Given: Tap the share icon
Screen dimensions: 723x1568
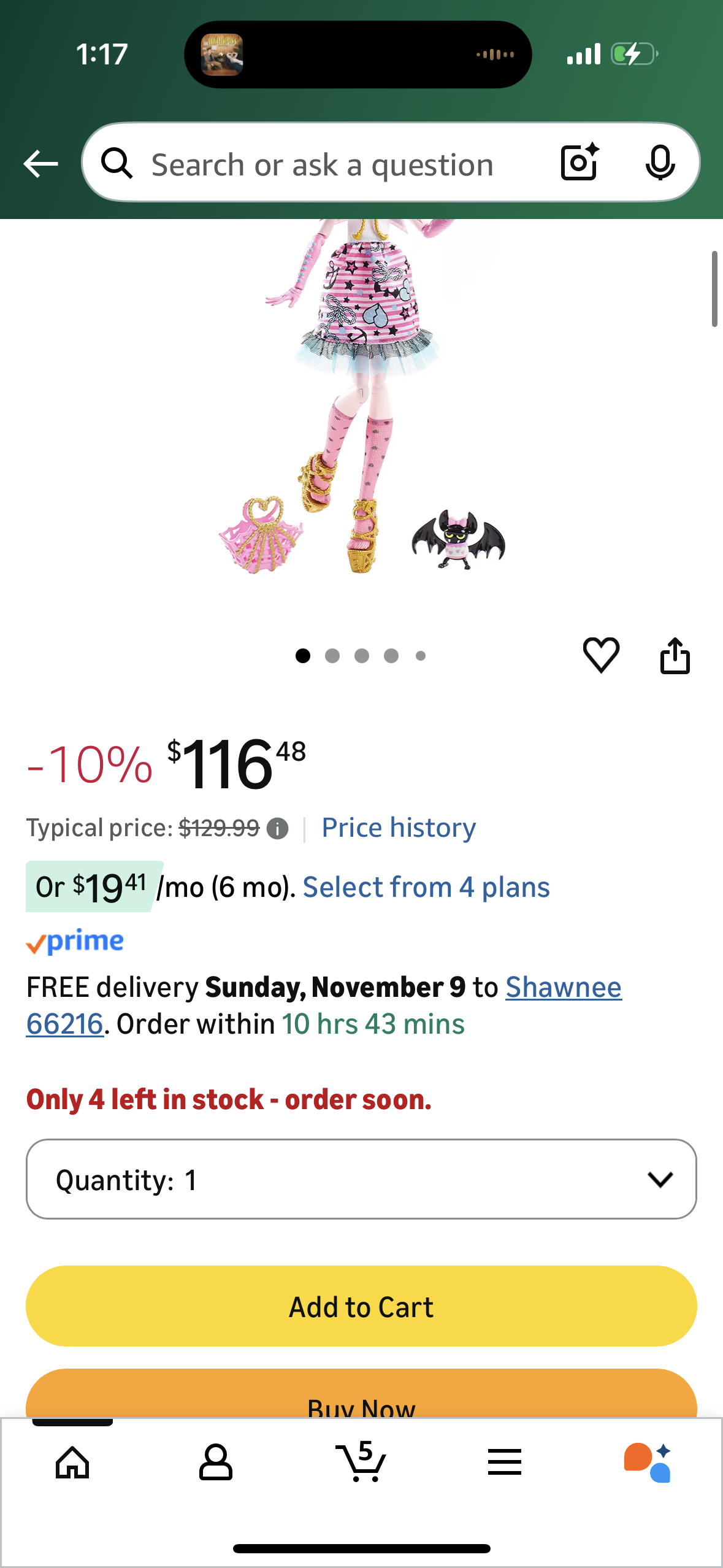Looking at the screenshot, I should (675, 656).
